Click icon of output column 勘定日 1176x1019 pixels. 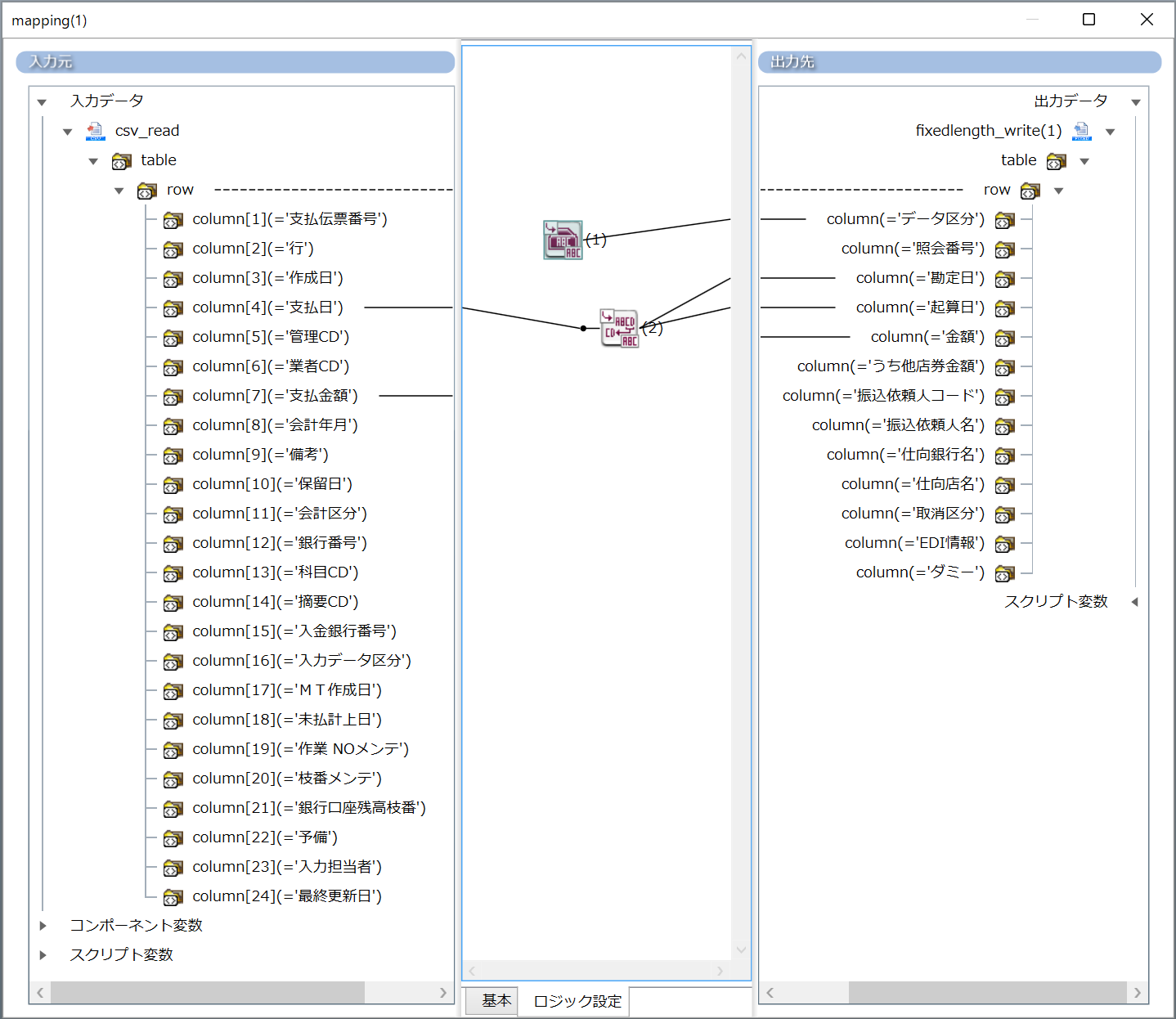click(x=1005, y=279)
